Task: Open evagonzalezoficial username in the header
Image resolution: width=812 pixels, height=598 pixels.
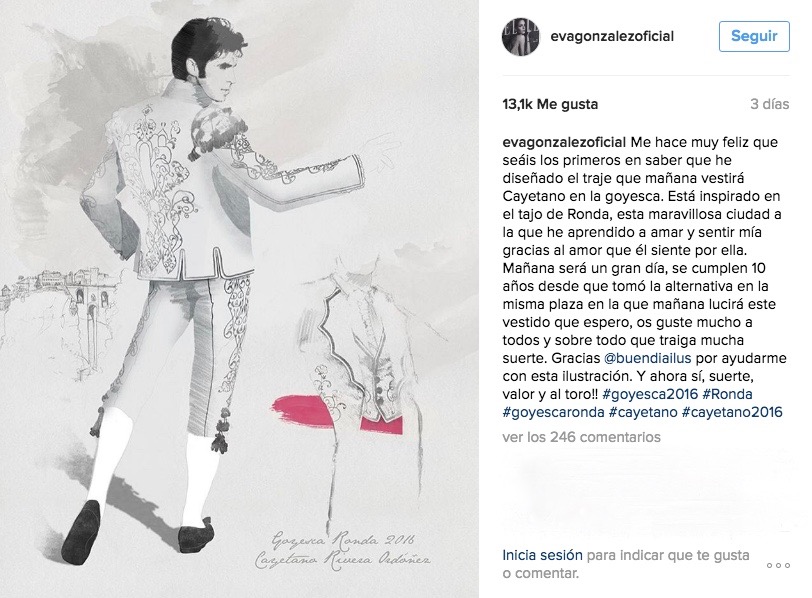Action: pyautogui.click(x=612, y=36)
